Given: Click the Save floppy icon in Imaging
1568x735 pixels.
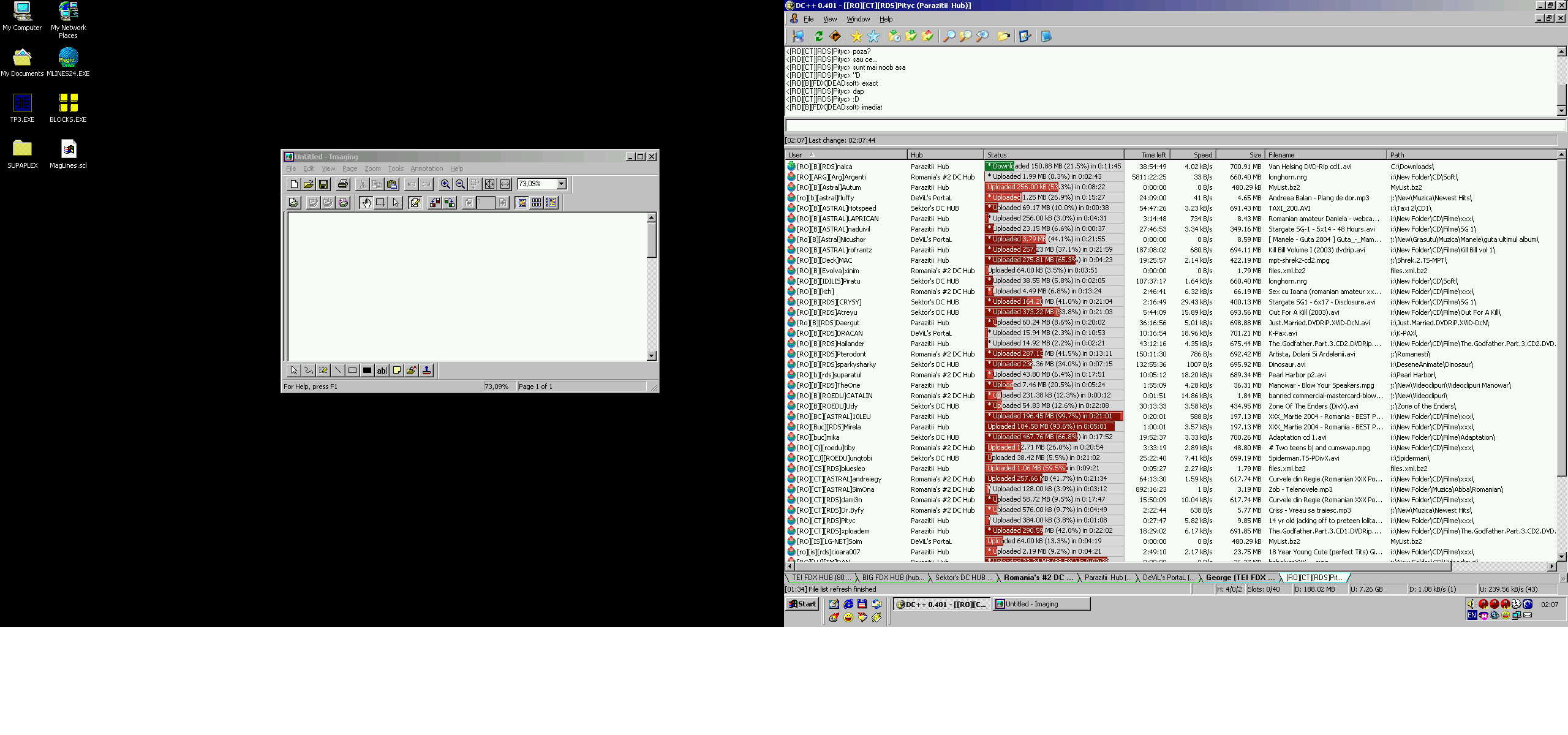Looking at the screenshot, I should [323, 184].
